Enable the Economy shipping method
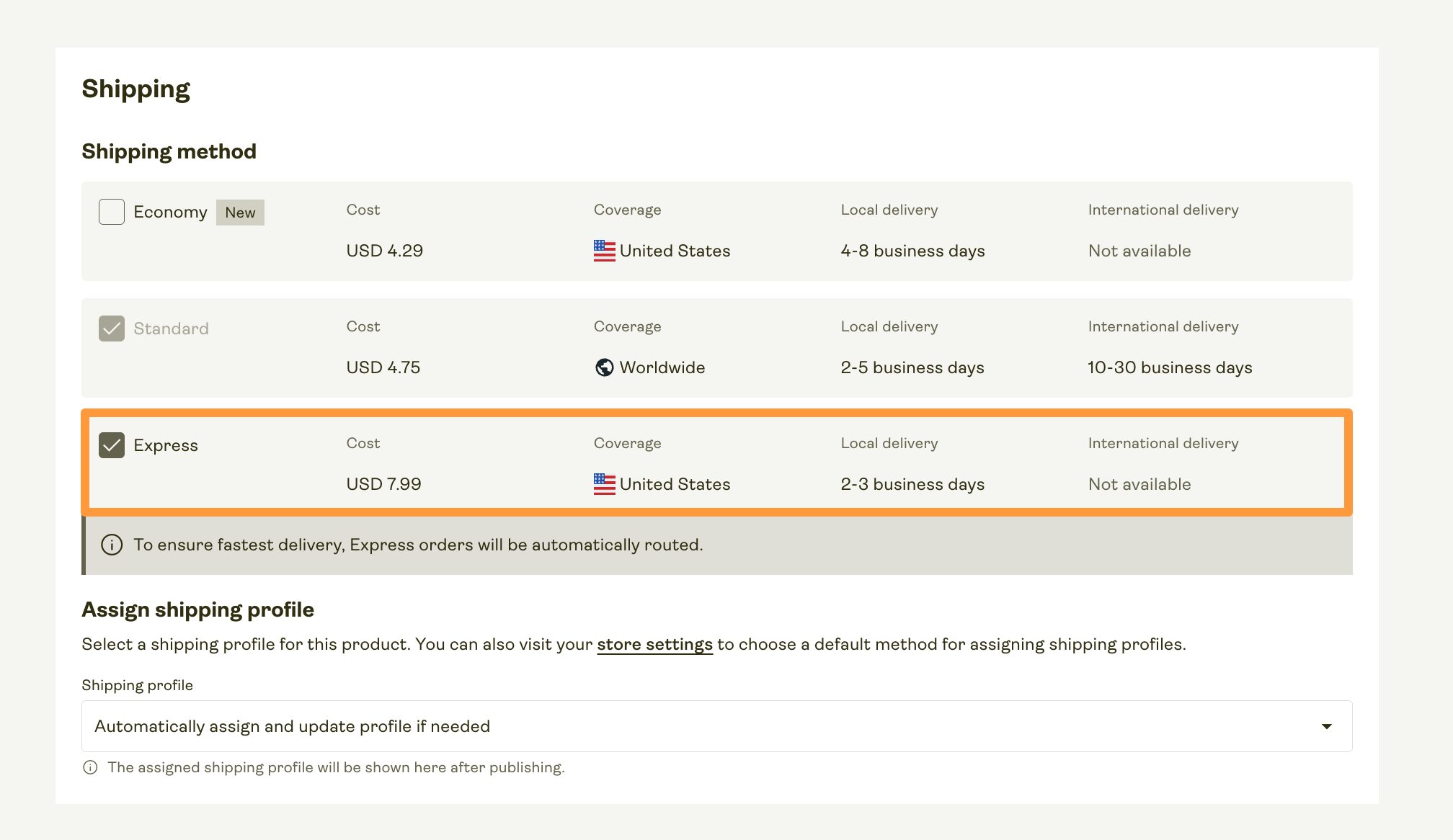This screenshot has width=1453, height=840. 111,211
